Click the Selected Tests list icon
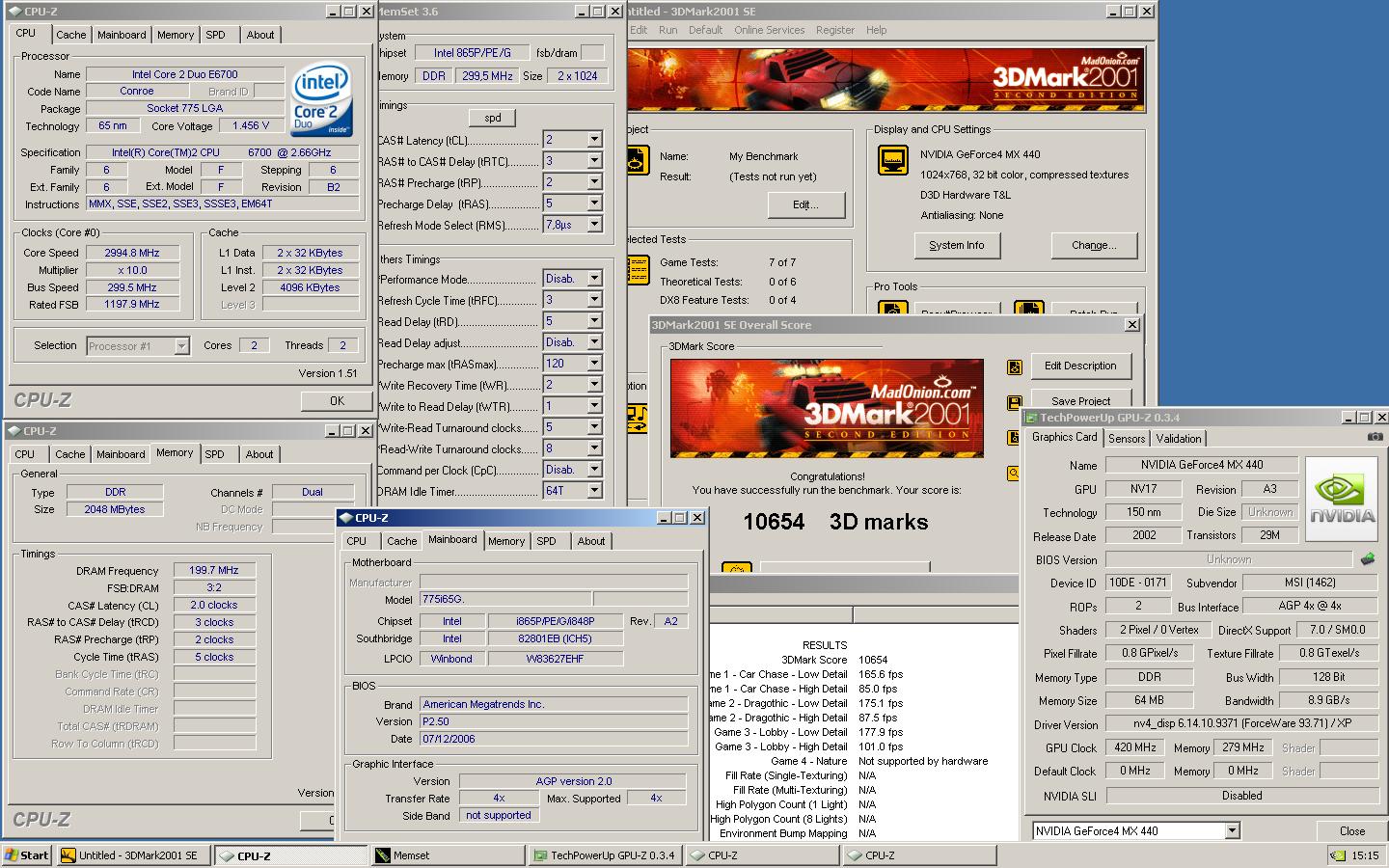The image size is (1389, 868). coord(638,270)
